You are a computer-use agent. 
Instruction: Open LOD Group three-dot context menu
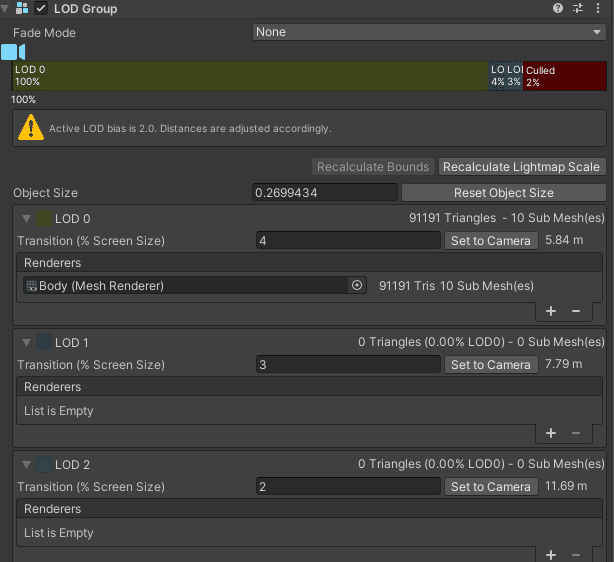pos(598,8)
